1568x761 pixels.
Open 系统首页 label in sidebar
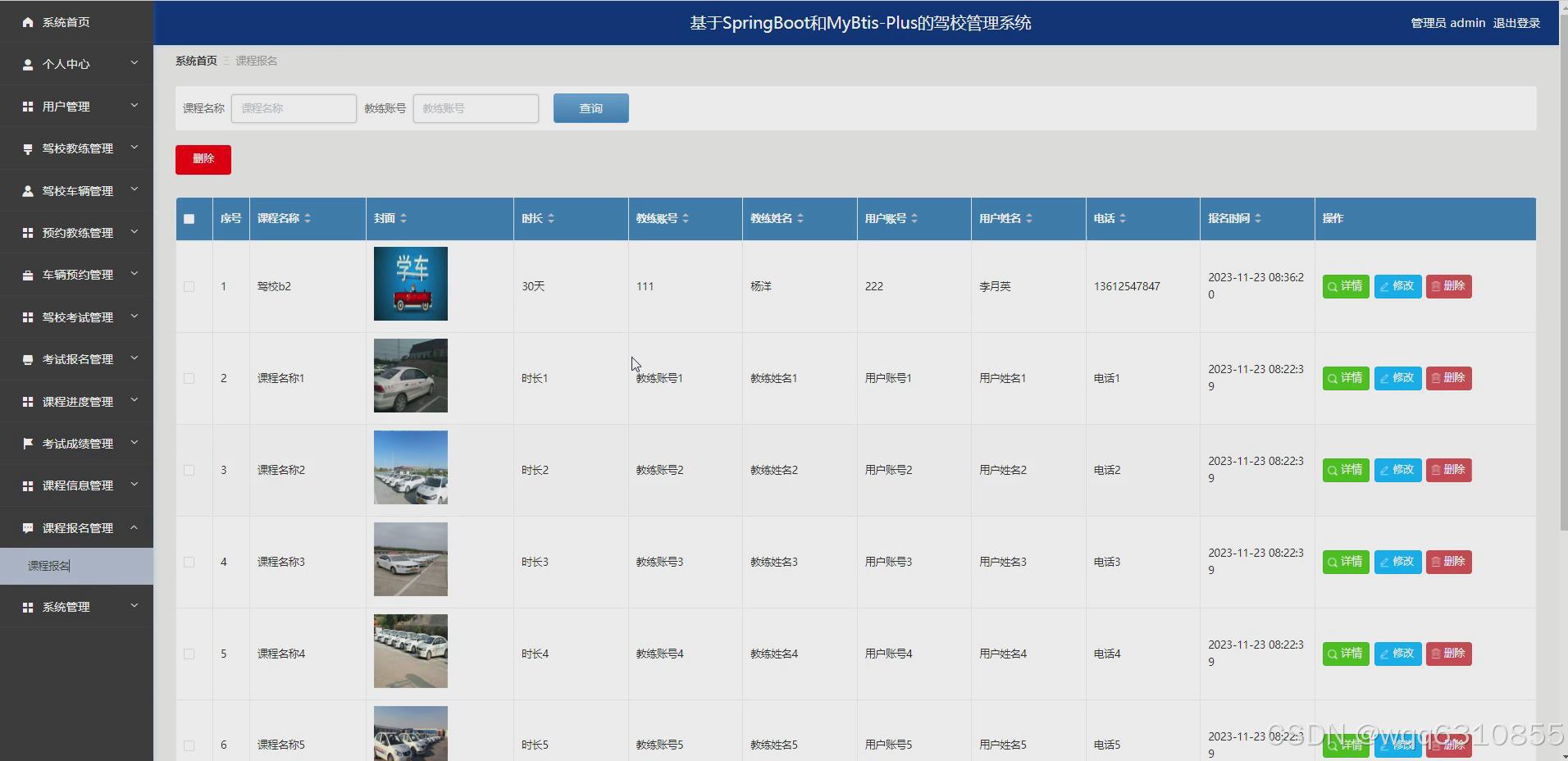tap(66, 22)
